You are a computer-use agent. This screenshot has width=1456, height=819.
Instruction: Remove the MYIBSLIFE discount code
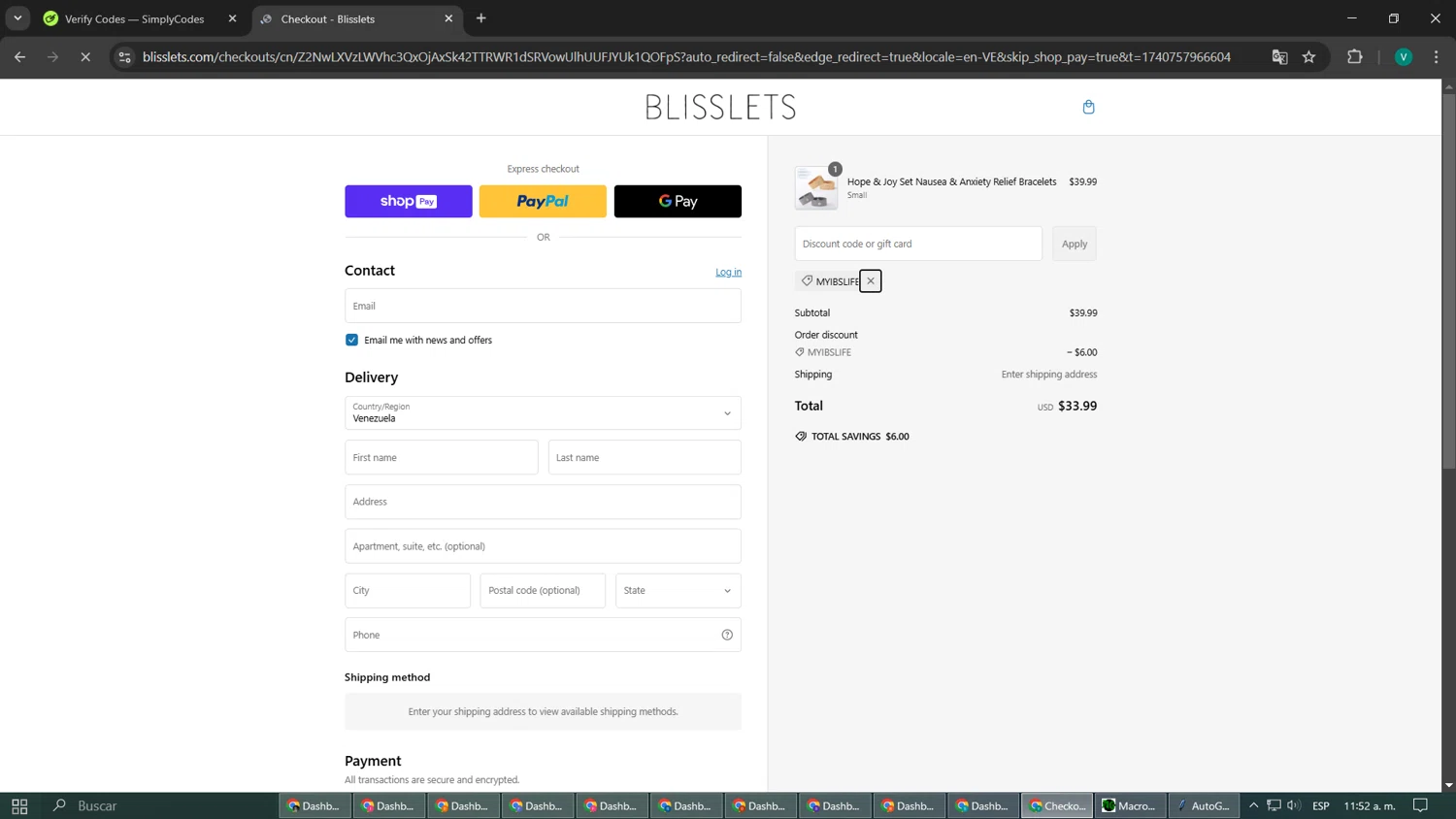coord(871,281)
